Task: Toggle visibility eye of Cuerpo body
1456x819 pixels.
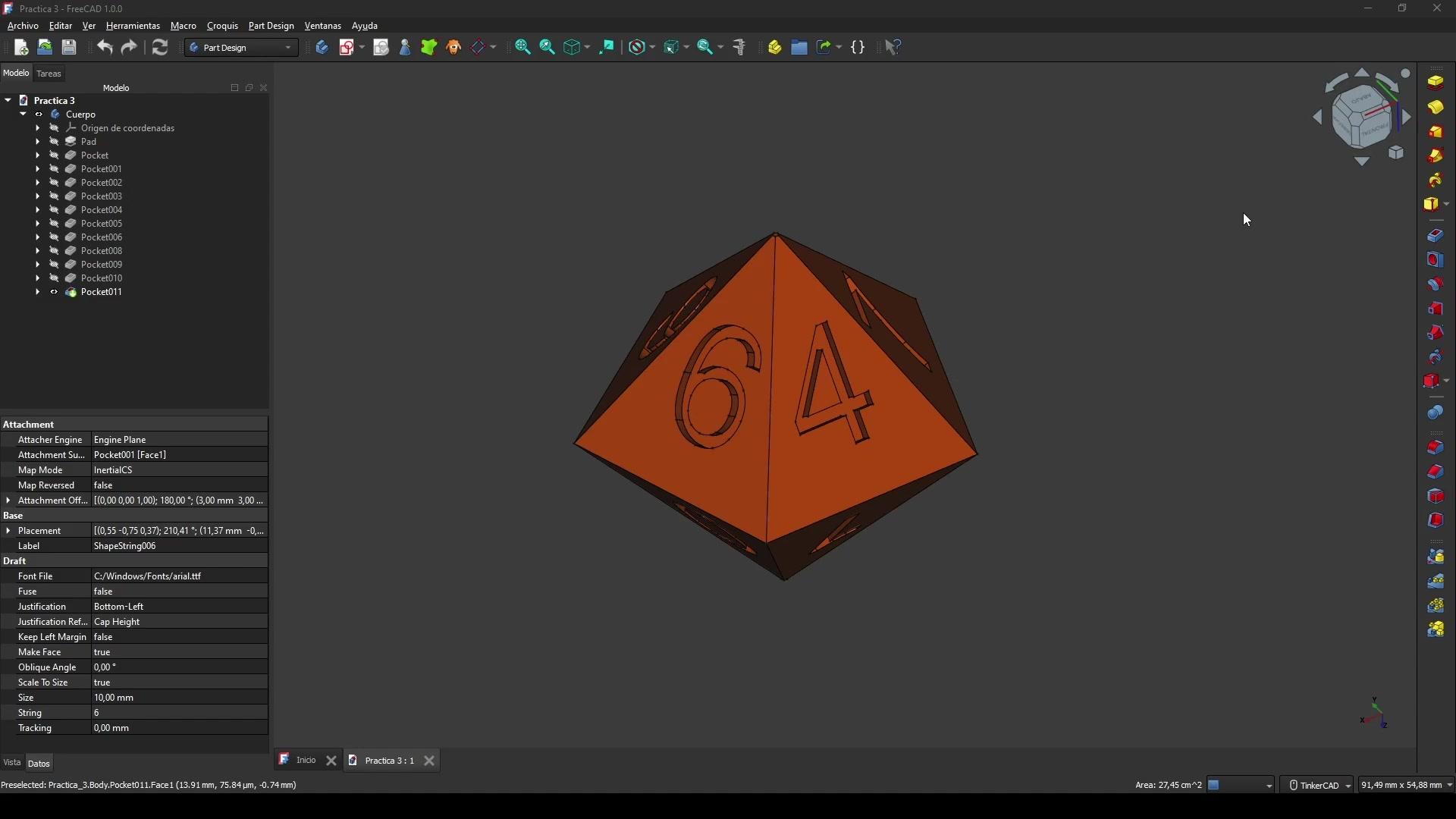Action: point(39,115)
